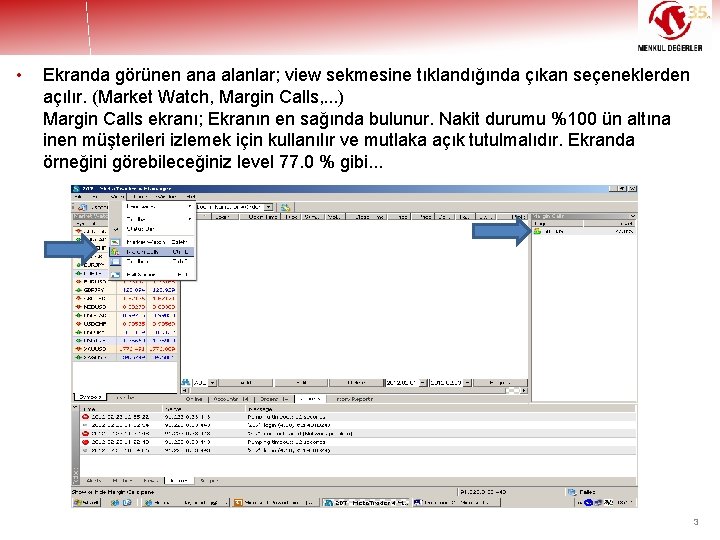The width and height of the screenshot is (720, 540).
Task: Click the leftmost main toolbar icon
Action: point(82,207)
